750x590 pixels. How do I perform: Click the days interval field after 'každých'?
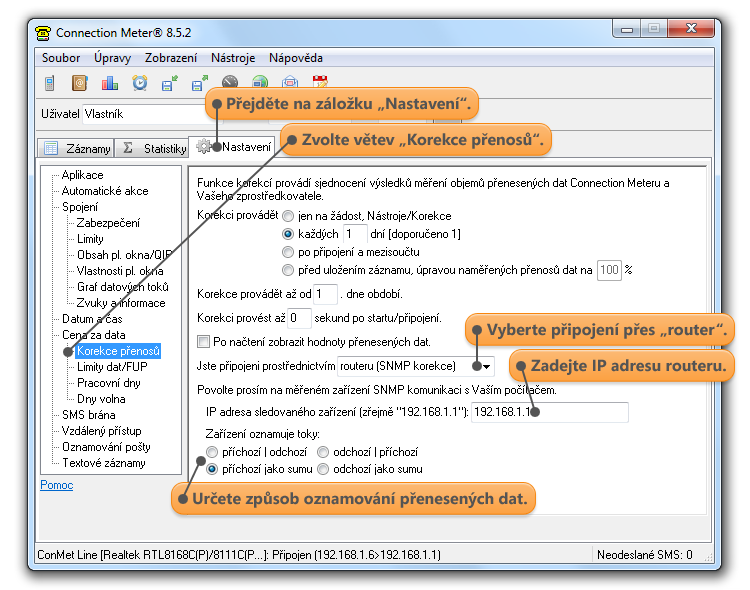point(355,234)
